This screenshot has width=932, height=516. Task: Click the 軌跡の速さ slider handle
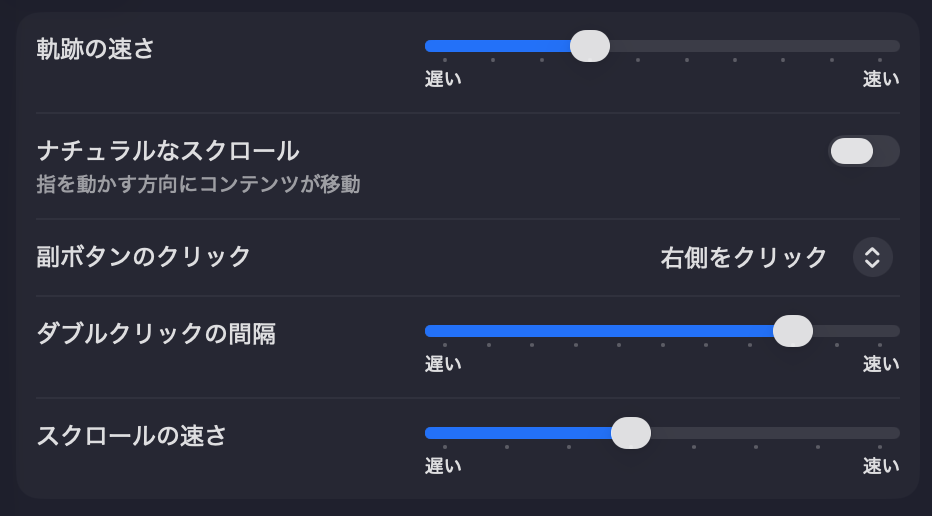tap(590, 46)
